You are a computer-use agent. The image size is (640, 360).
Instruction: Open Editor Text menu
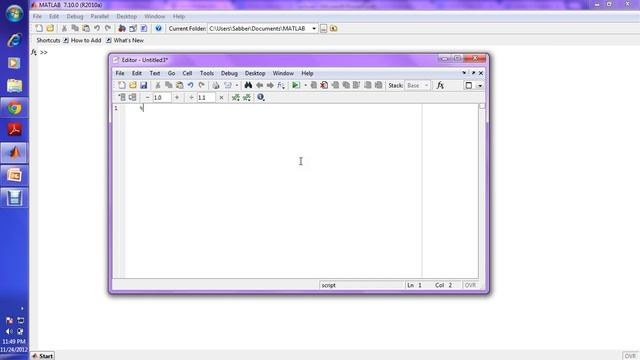155,73
